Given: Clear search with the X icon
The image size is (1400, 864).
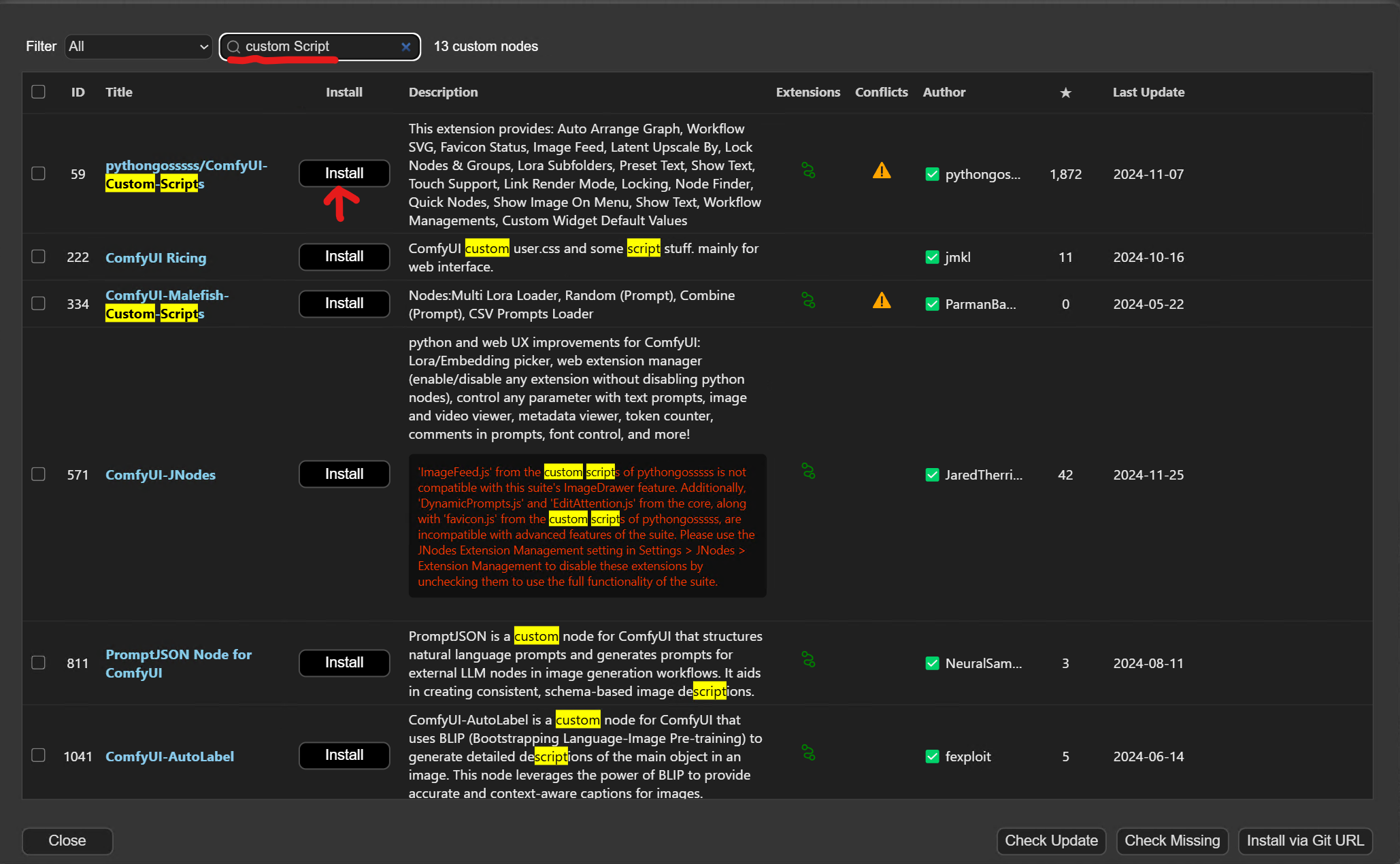Looking at the screenshot, I should [406, 47].
